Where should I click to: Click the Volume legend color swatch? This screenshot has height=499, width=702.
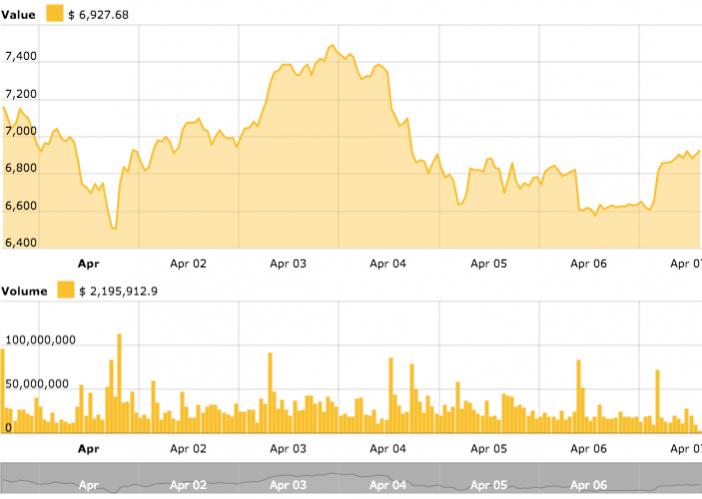pyautogui.click(x=66, y=290)
